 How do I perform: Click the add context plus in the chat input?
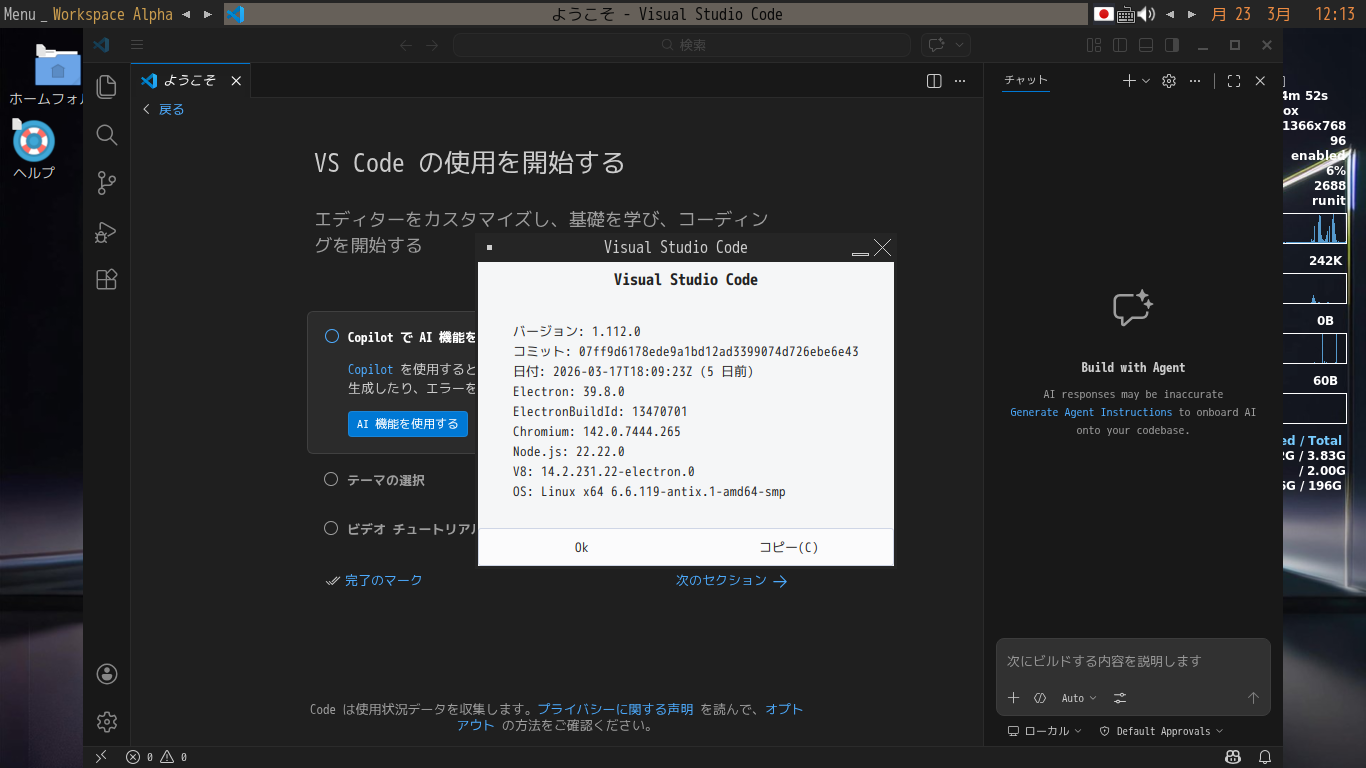coord(1013,698)
